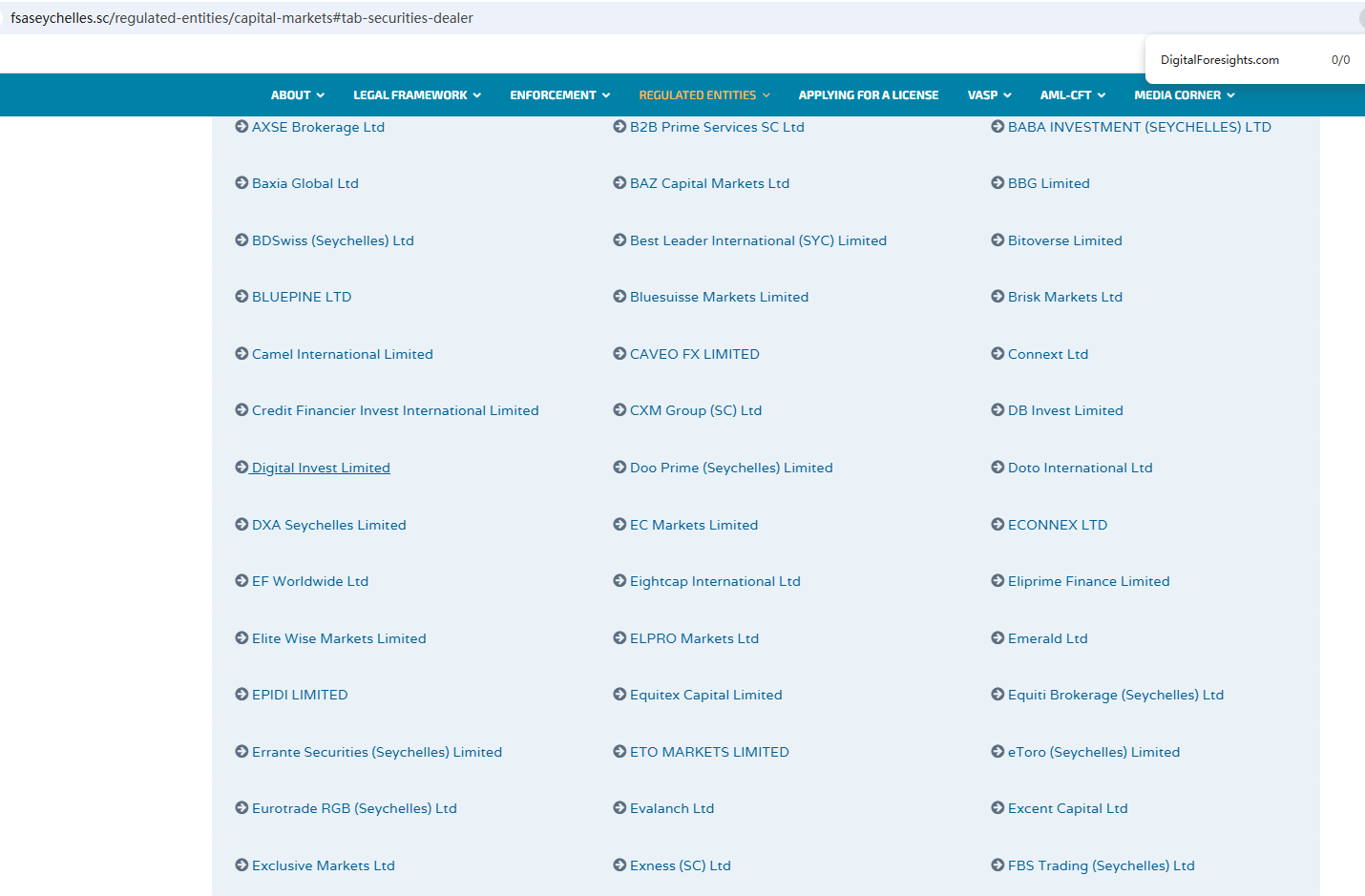Viewport: 1365px width, 896px height.
Task: Click the arrow bullet for Connext Ltd
Action: (x=997, y=353)
